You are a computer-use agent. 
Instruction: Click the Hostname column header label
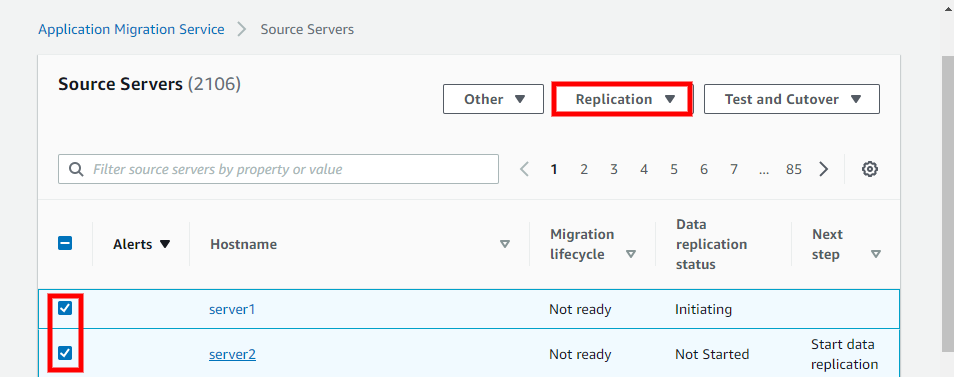243,244
